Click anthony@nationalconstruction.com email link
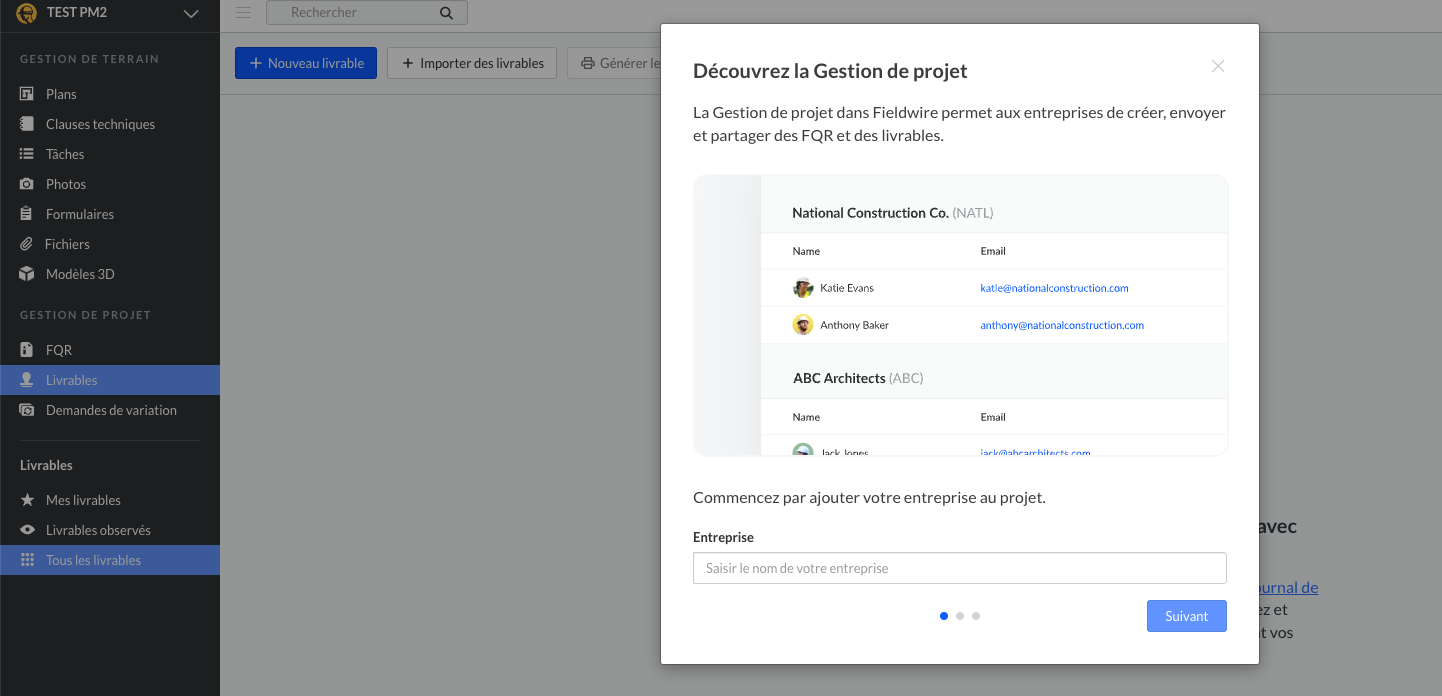 coord(1062,325)
